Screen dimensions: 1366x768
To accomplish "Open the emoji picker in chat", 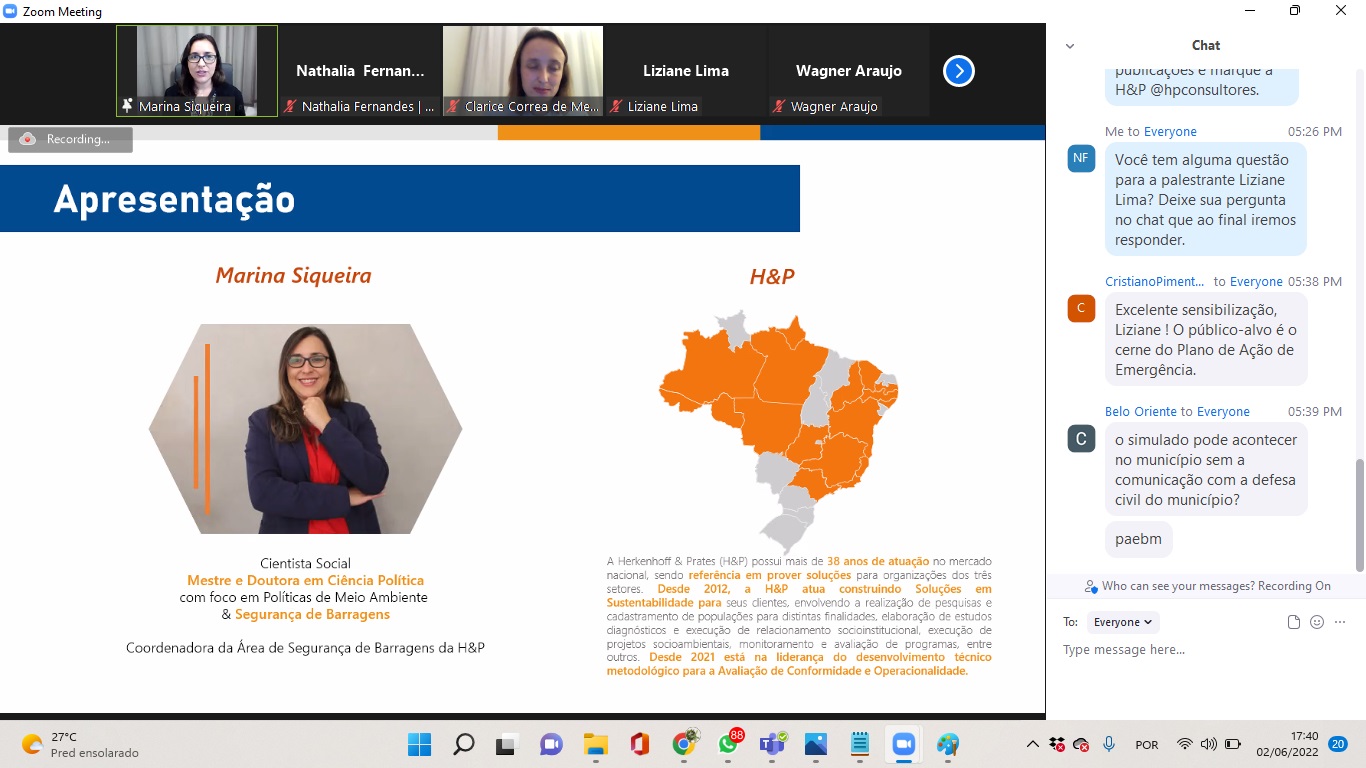I will [1317, 622].
